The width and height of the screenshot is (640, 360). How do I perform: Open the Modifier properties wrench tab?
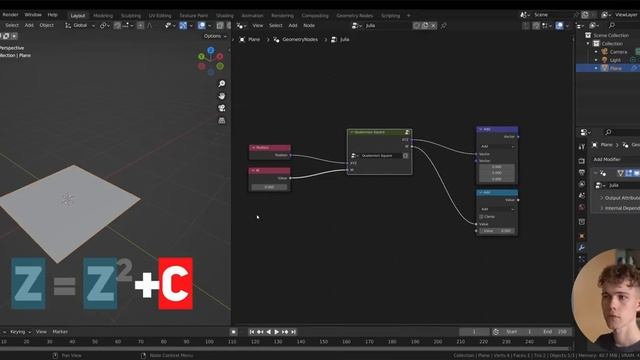(x=582, y=248)
